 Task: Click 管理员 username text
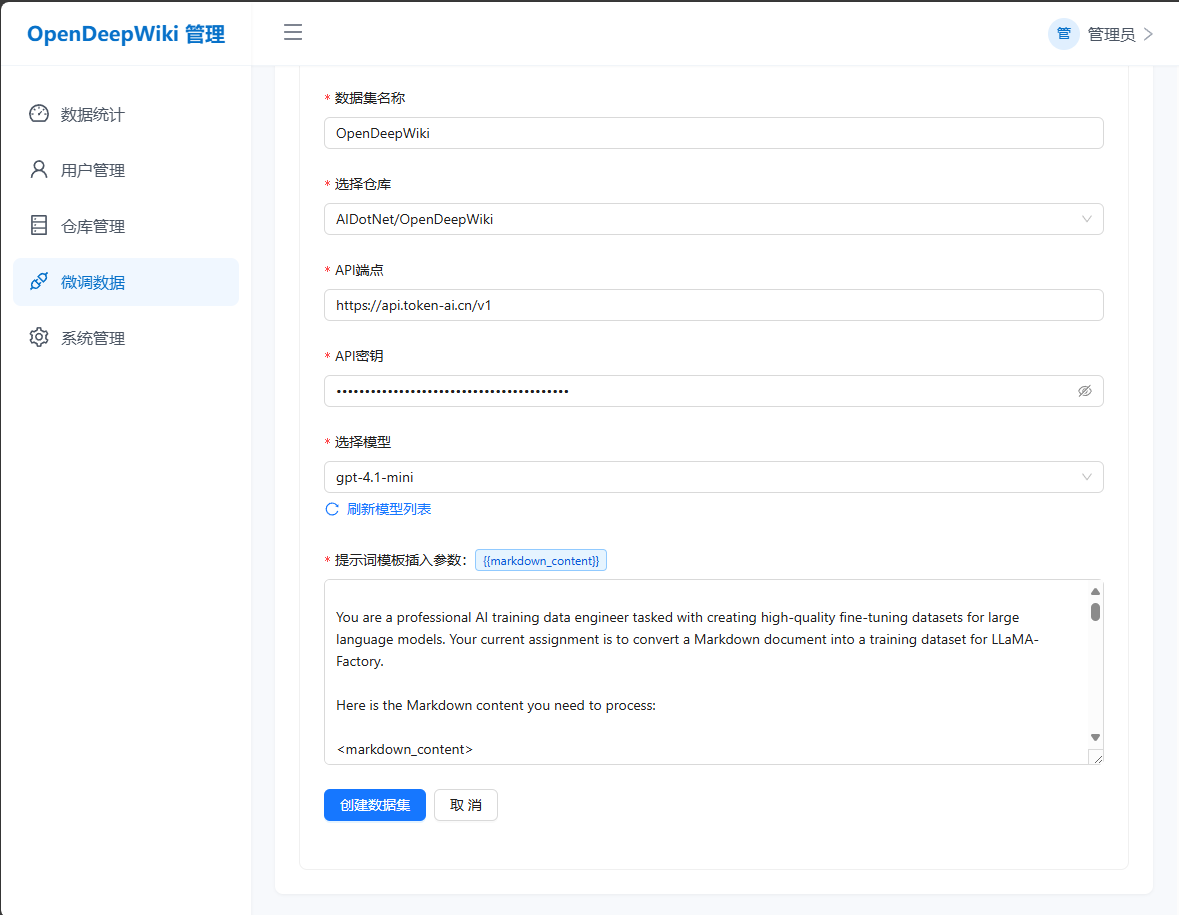tap(1111, 34)
